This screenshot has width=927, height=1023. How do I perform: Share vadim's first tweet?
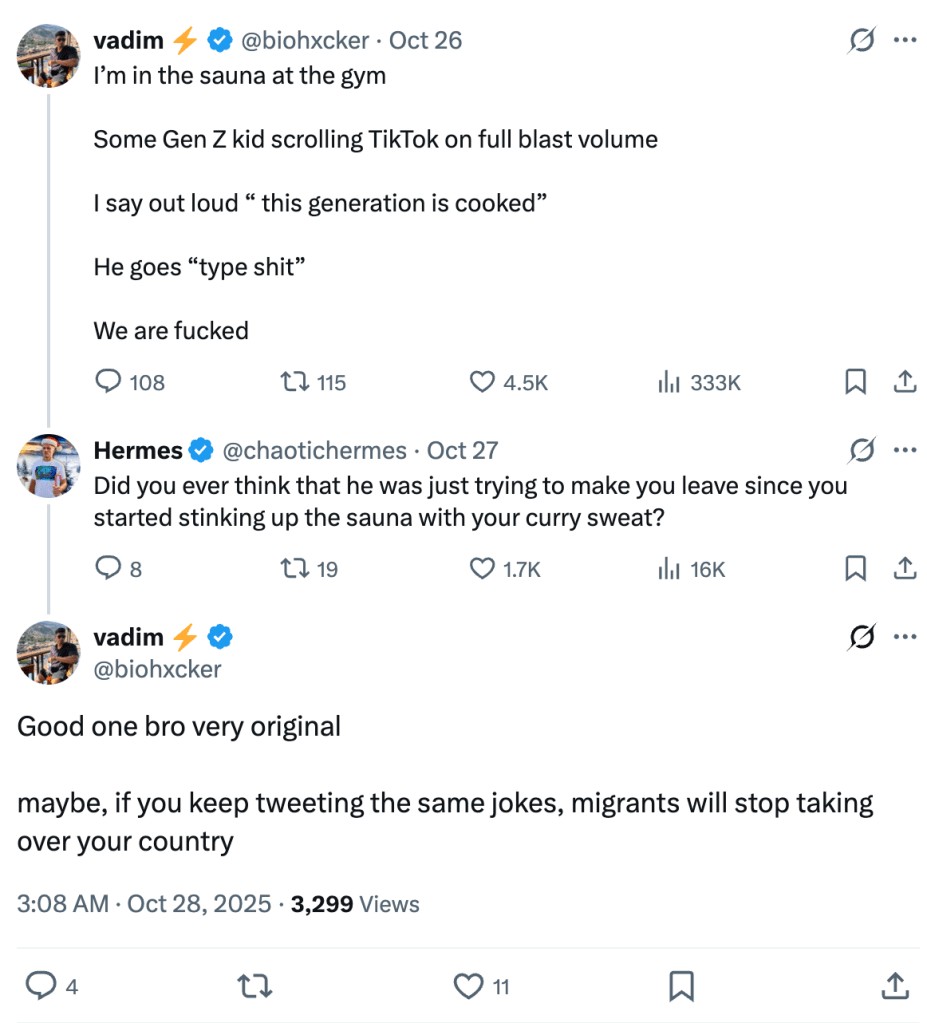click(903, 382)
